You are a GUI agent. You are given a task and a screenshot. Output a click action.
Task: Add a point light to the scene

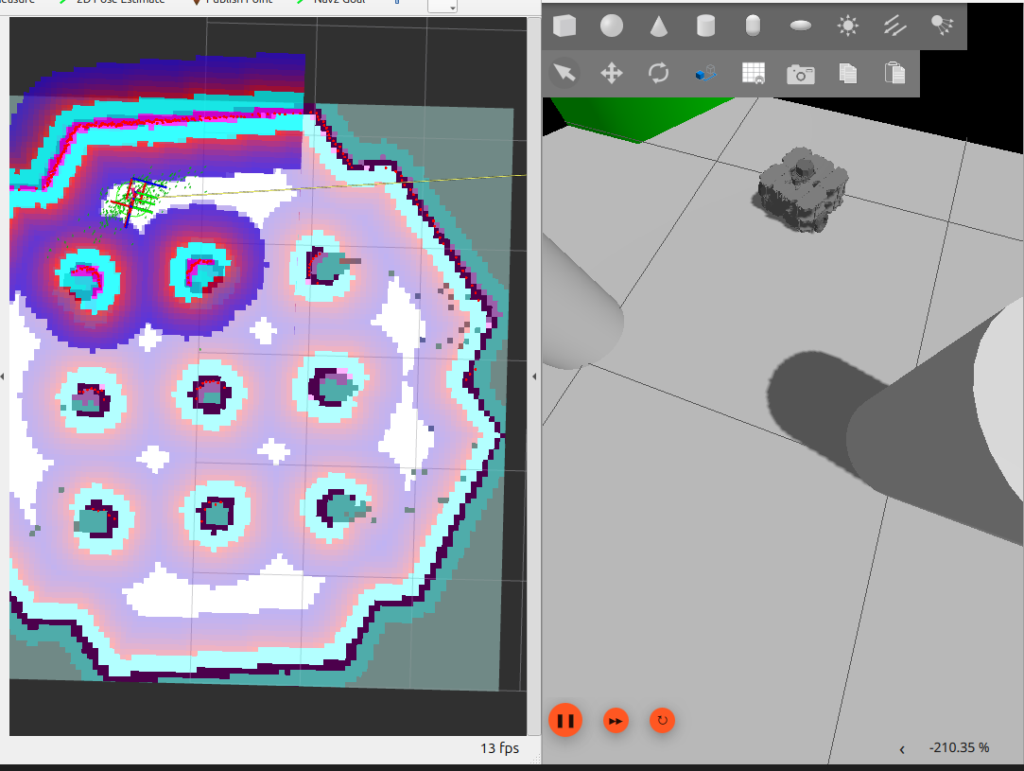[847, 26]
